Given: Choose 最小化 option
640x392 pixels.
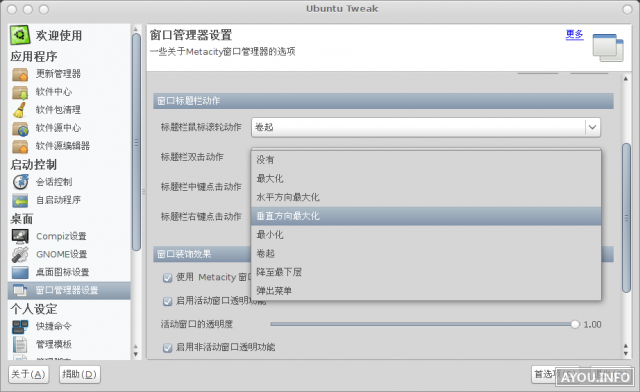Looking at the screenshot, I should click(x=426, y=235).
